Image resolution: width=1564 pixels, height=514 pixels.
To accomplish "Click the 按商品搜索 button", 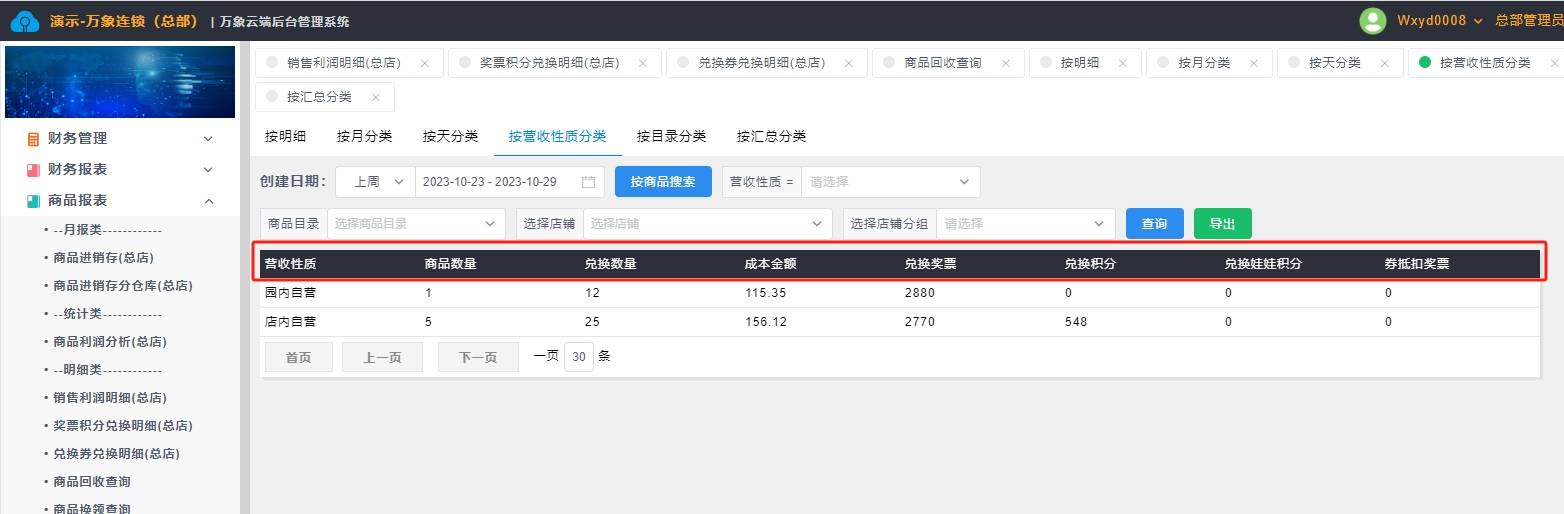I will [663, 182].
